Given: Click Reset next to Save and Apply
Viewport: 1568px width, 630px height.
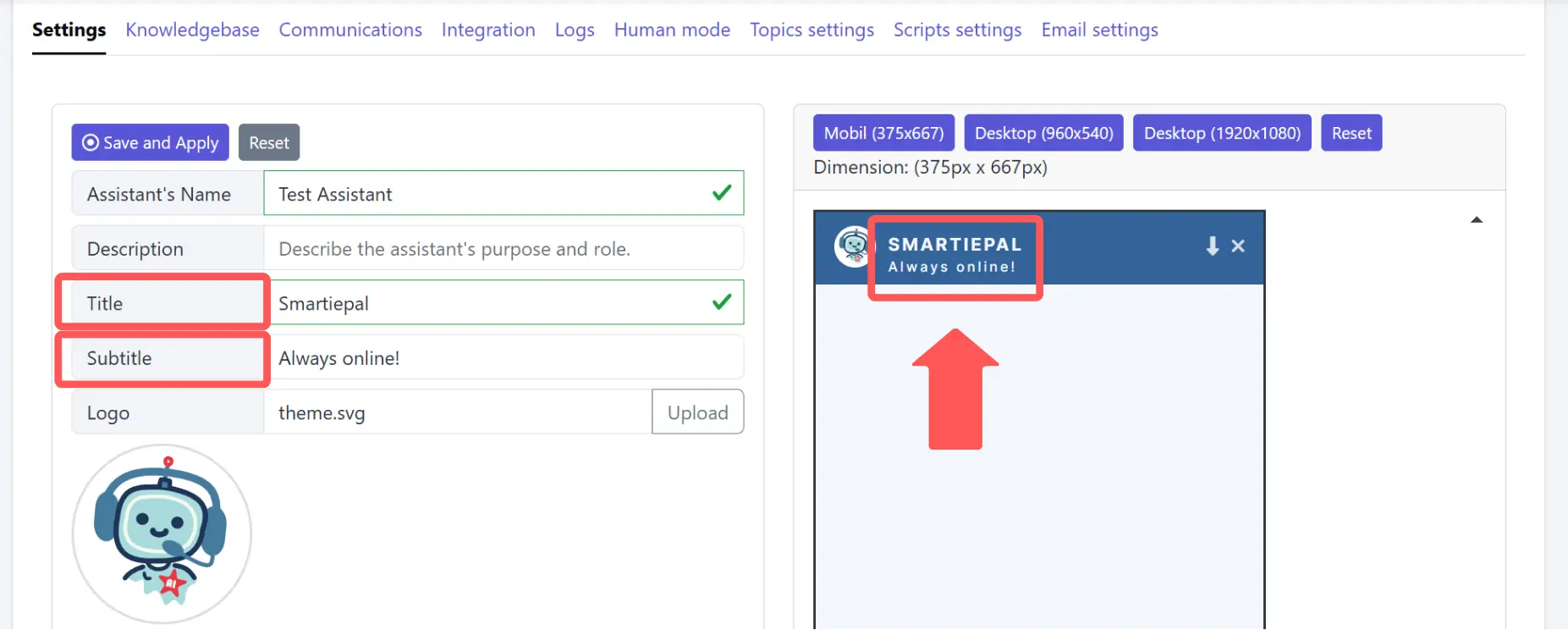Looking at the screenshot, I should pos(269,142).
